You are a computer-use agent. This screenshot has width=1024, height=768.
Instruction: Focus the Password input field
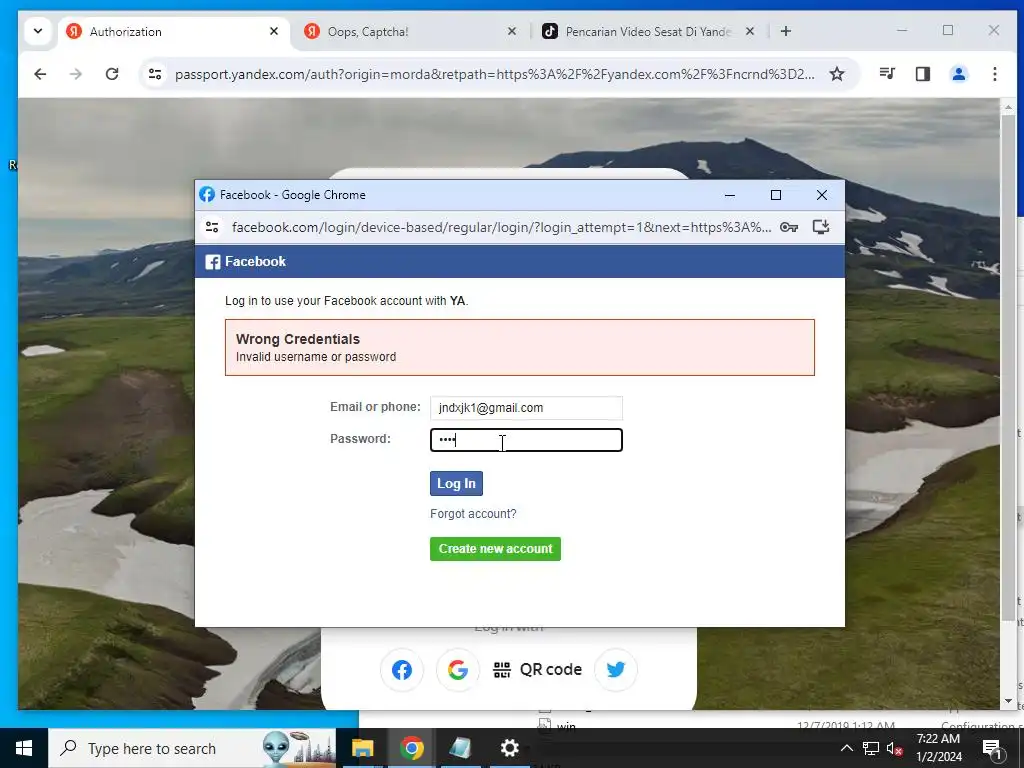pyautogui.click(x=526, y=440)
